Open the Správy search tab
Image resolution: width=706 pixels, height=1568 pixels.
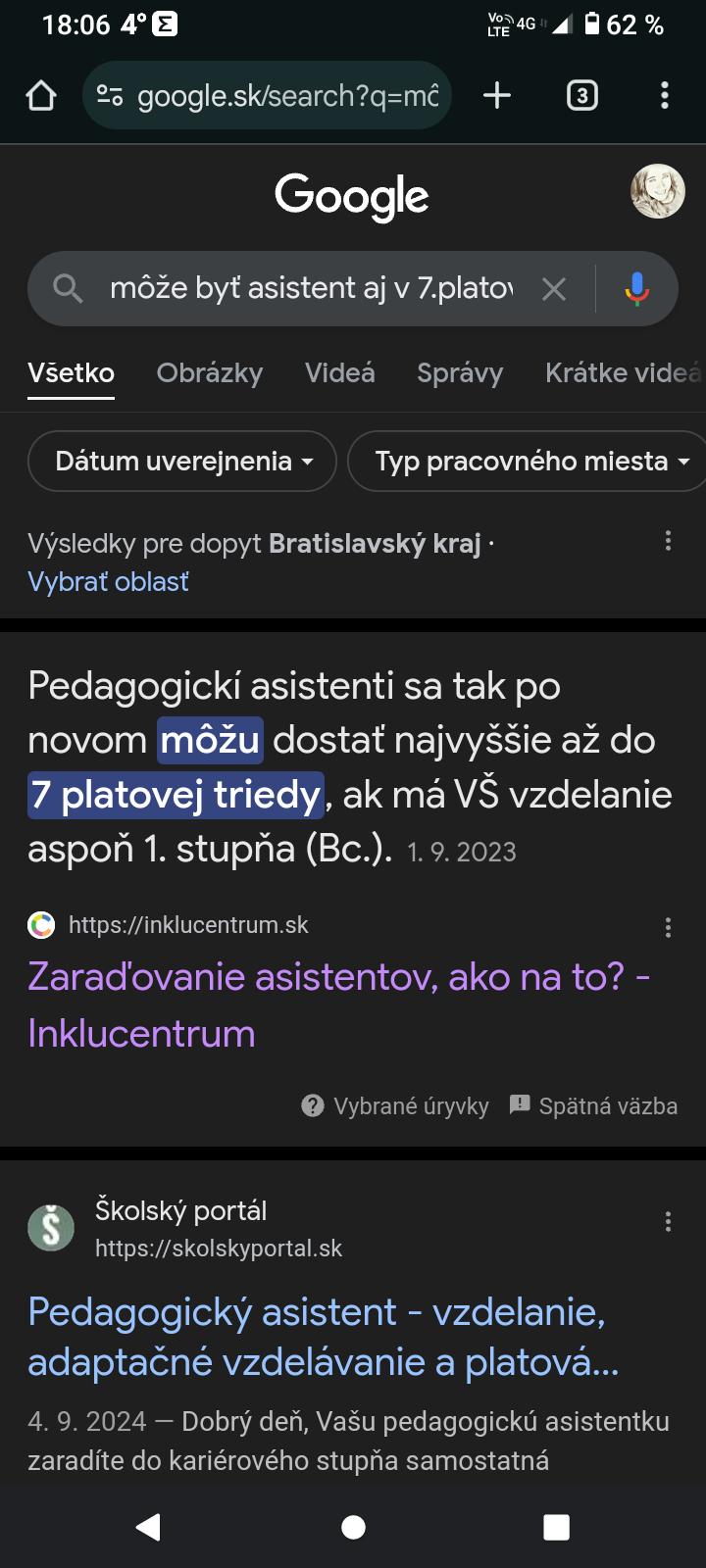click(x=460, y=373)
